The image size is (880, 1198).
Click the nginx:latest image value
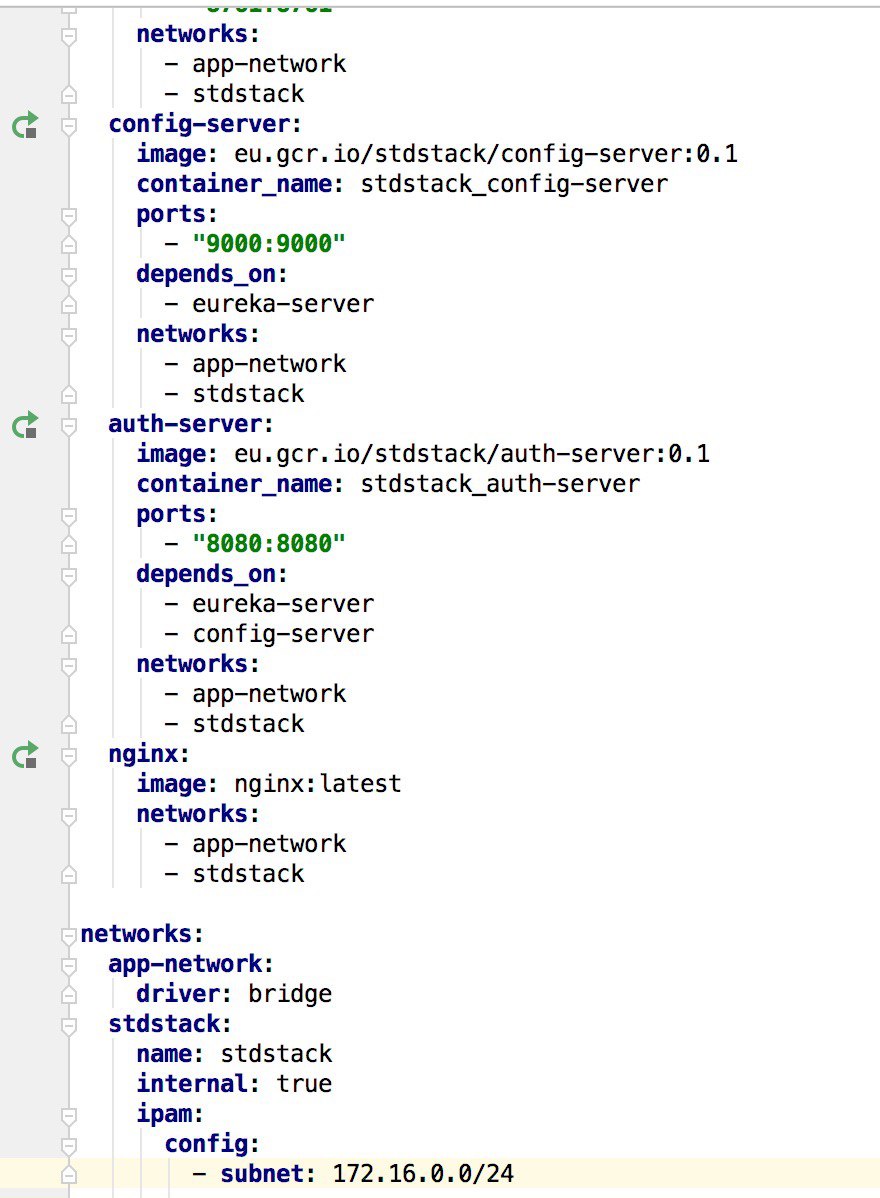[318, 784]
